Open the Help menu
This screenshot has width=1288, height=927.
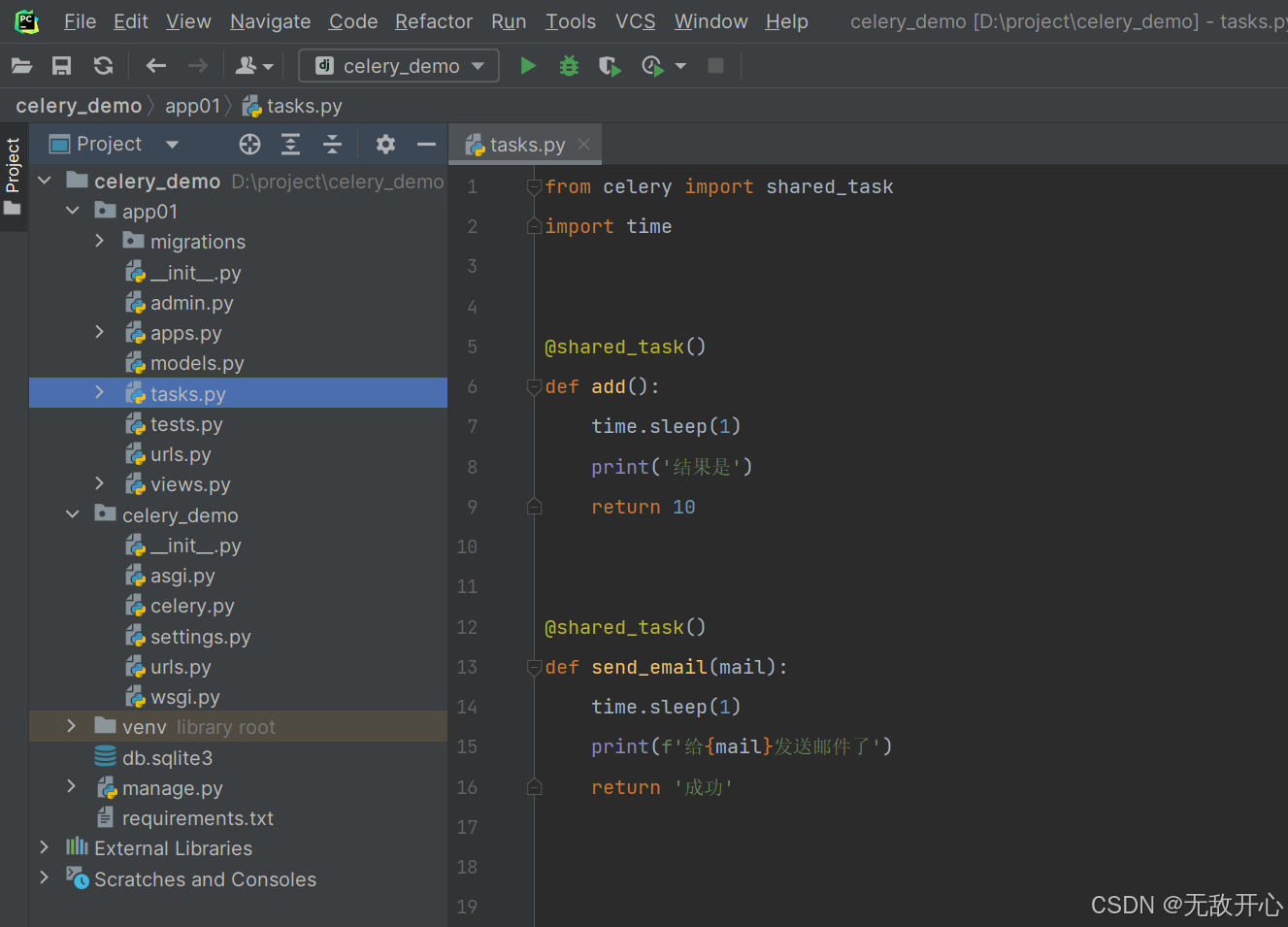(x=786, y=21)
